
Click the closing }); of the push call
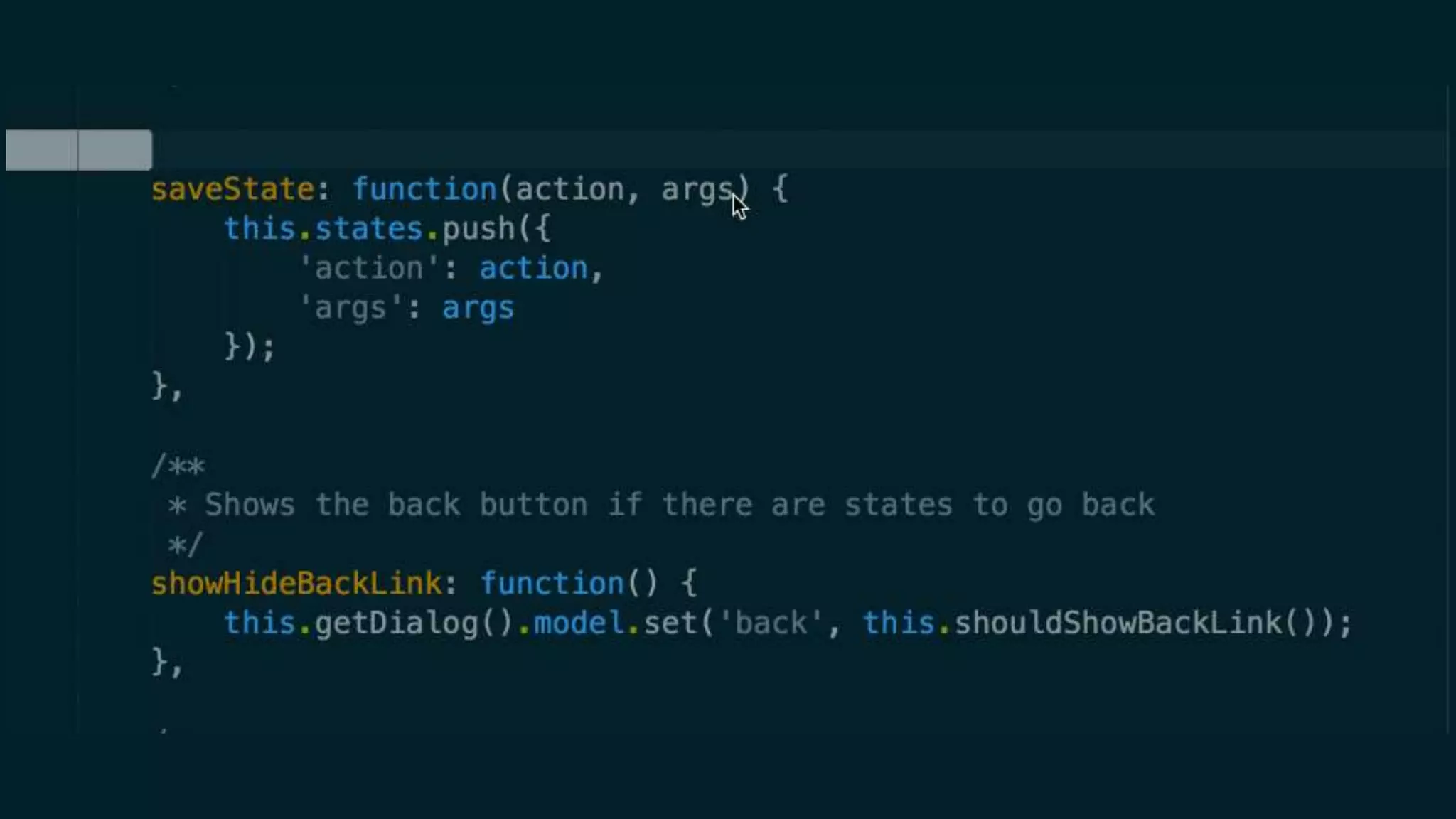(249, 347)
